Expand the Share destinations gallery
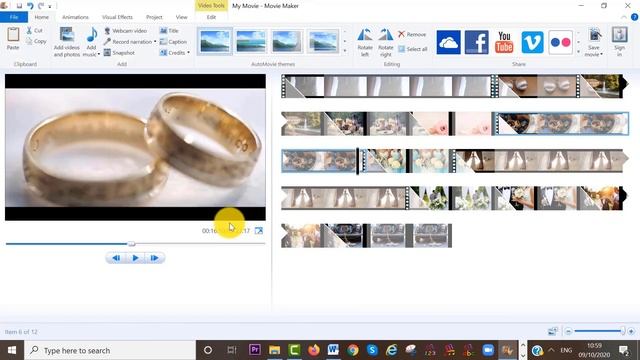The height and width of the screenshot is (360, 640). tap(578, 52)
